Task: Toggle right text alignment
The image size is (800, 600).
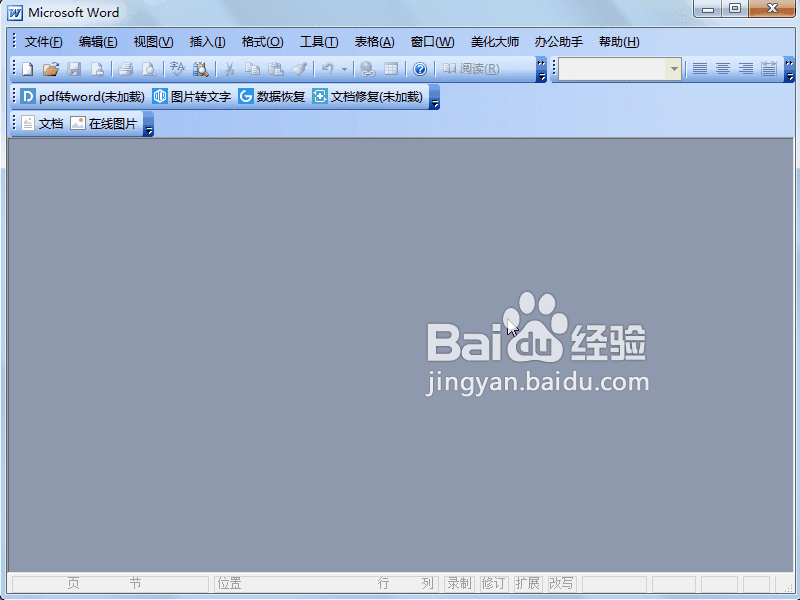Action: click(746, 69)
